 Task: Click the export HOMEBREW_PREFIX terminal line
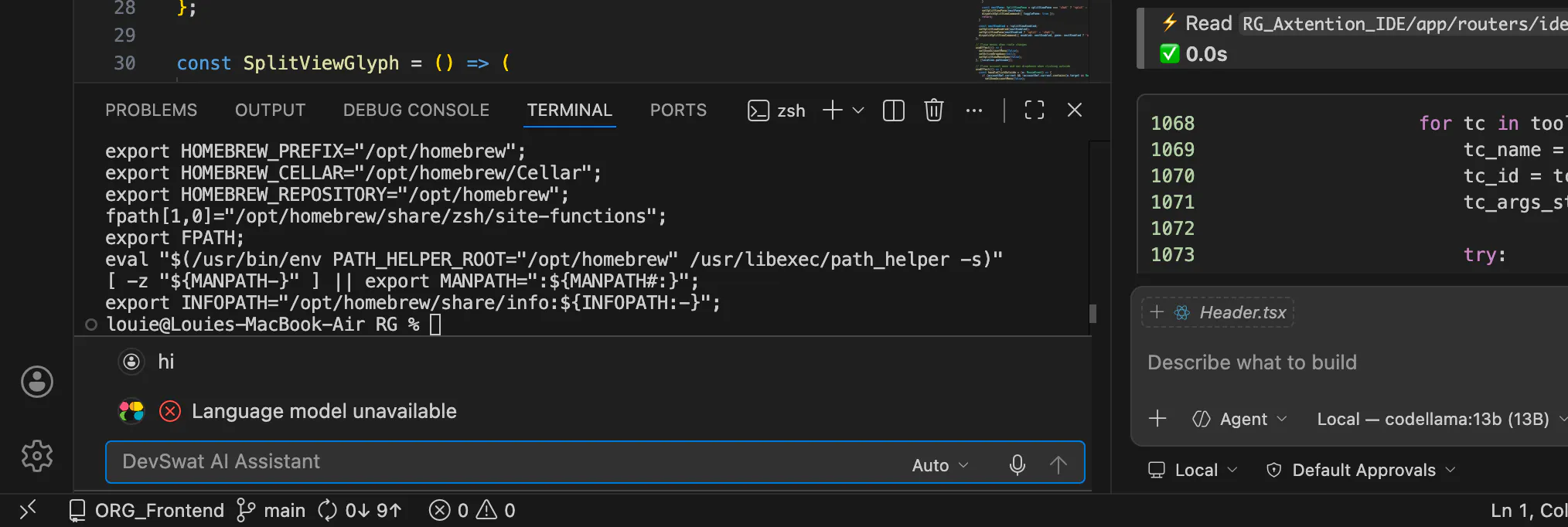315,151
